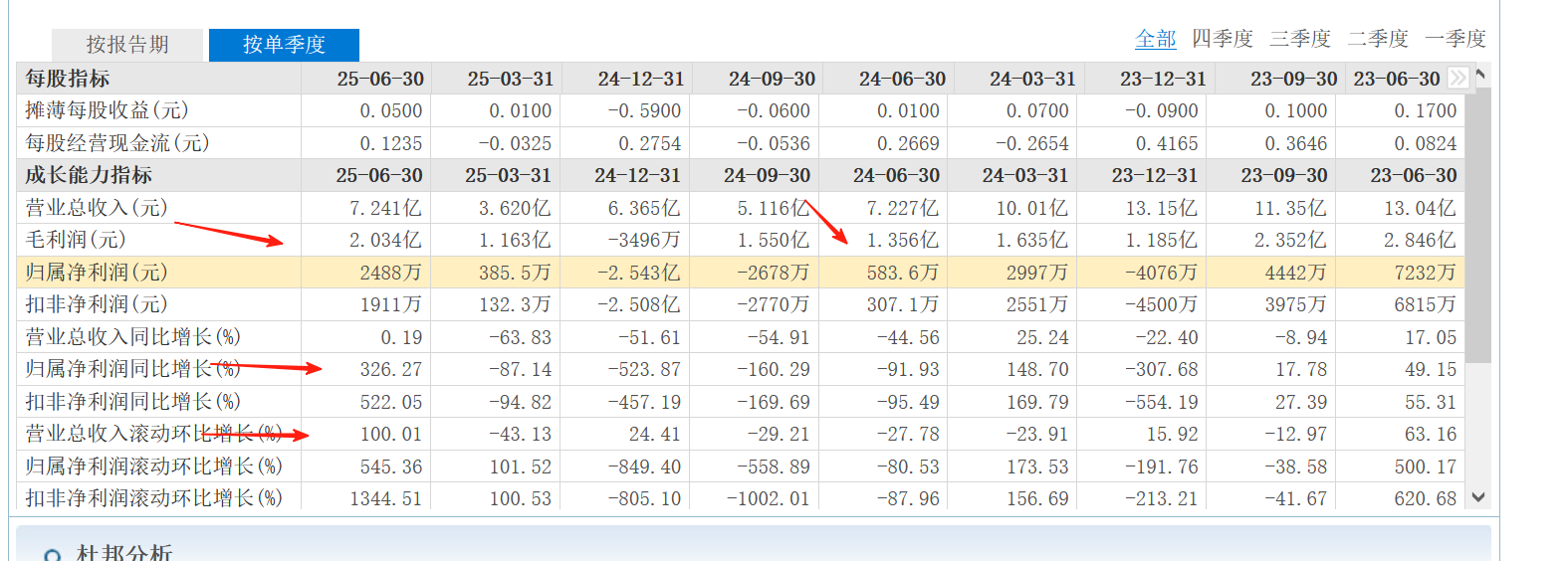The width and height of the screenshot is (1568, 561).
Task: Filter by 三季度
Action: tap(1300, 39)
